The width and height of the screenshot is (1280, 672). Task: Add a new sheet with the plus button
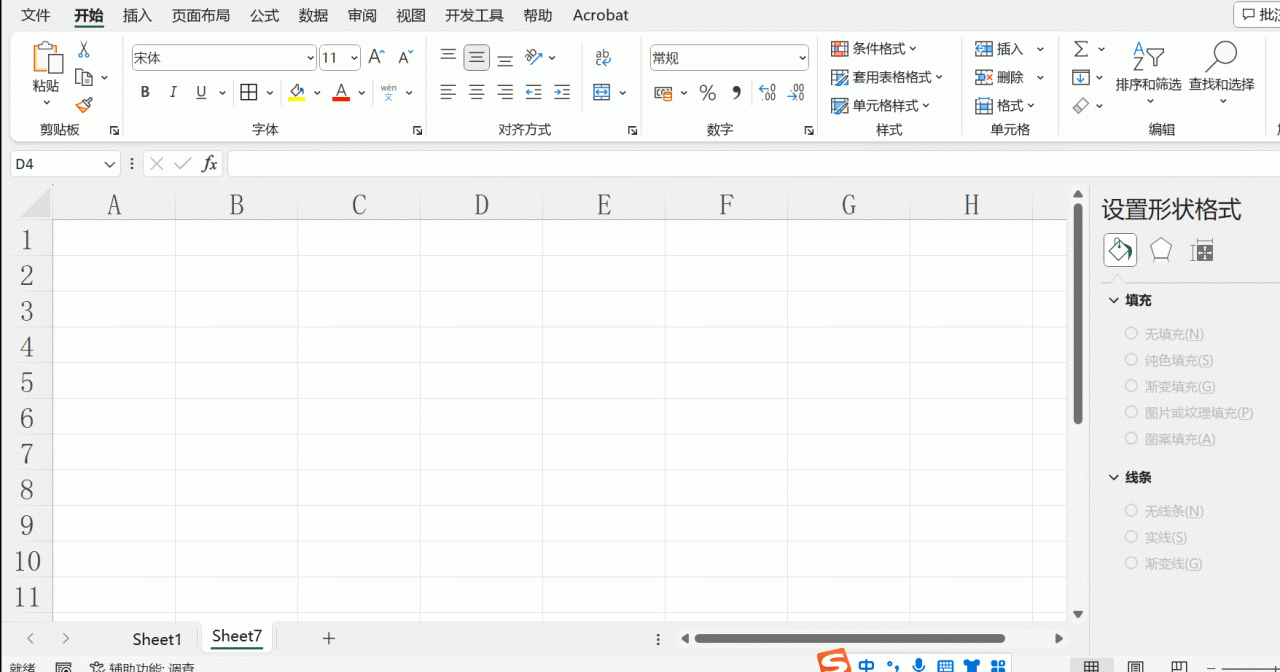coord(329,638)
